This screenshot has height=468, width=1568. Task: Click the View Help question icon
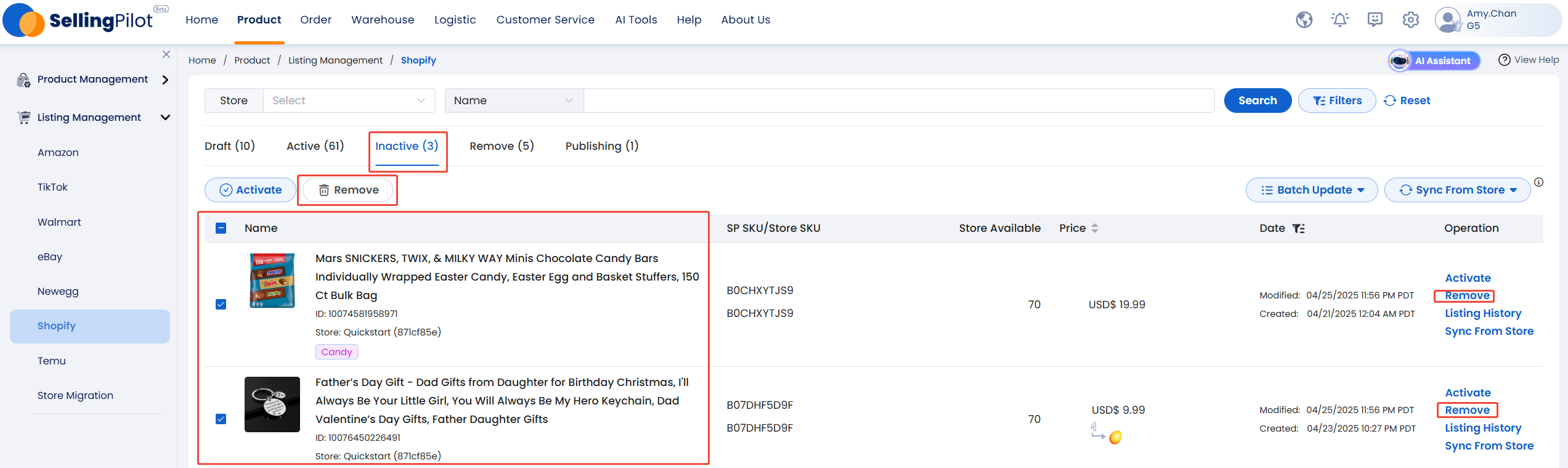(1504, 60)
